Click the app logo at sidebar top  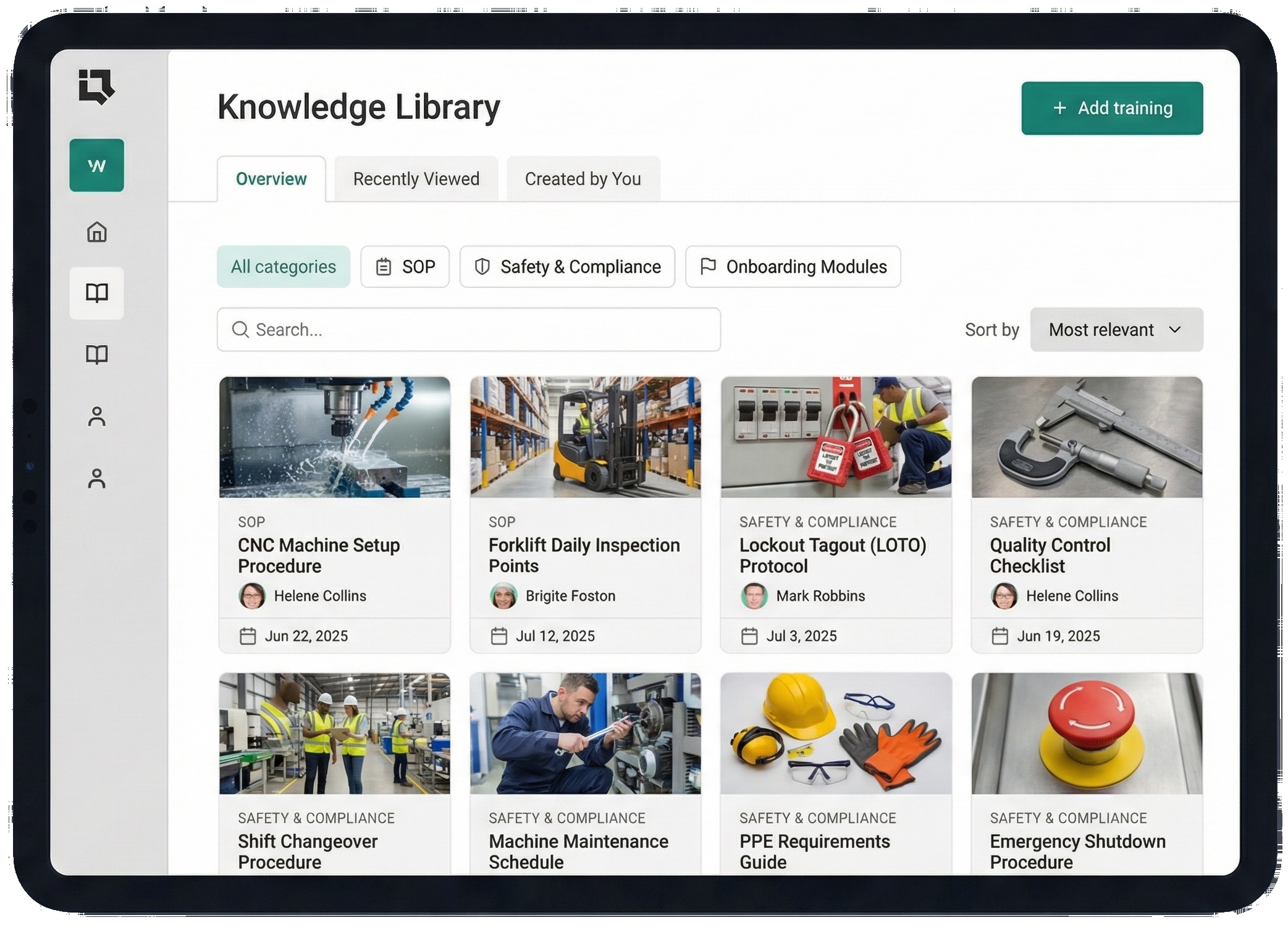[96, 86]
